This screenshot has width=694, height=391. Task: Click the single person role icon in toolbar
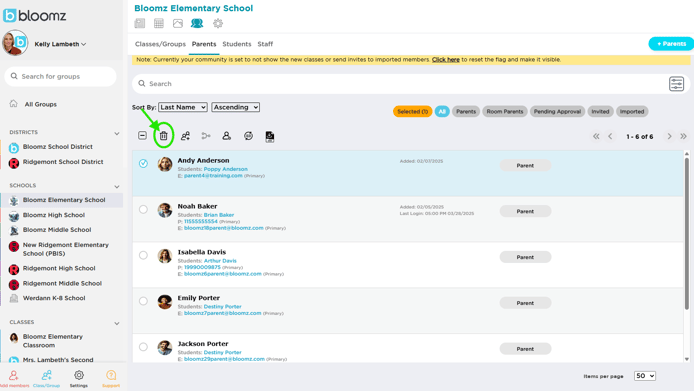[227, 136]
